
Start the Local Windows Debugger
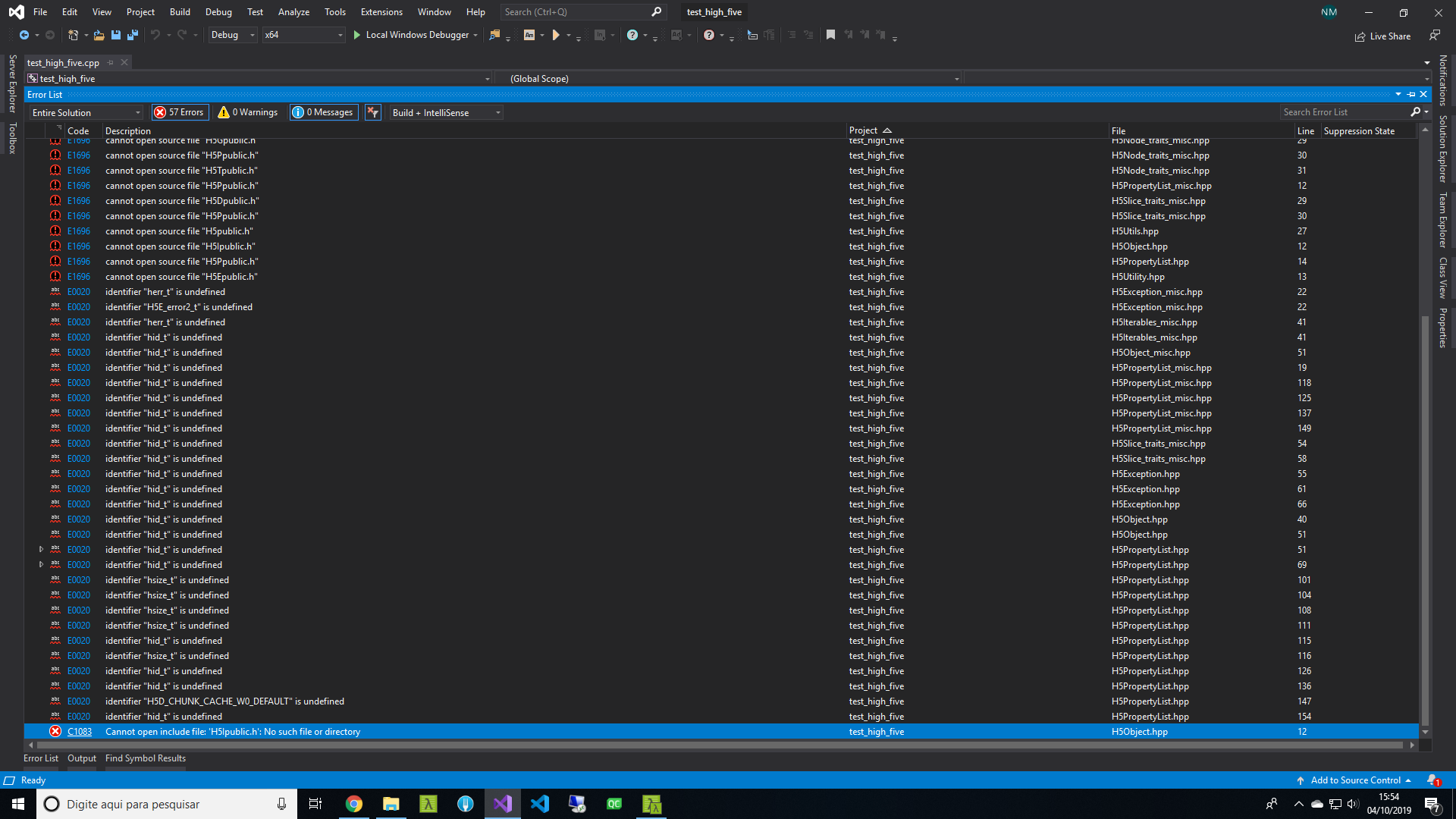pyautogui.click(x=409, y=35)
